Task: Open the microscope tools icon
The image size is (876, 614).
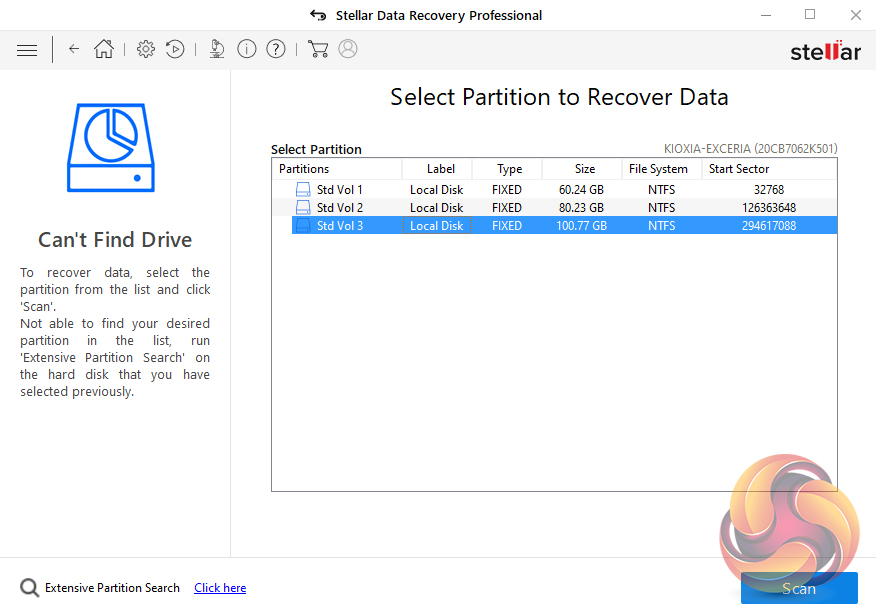Action: pos(217,49)
